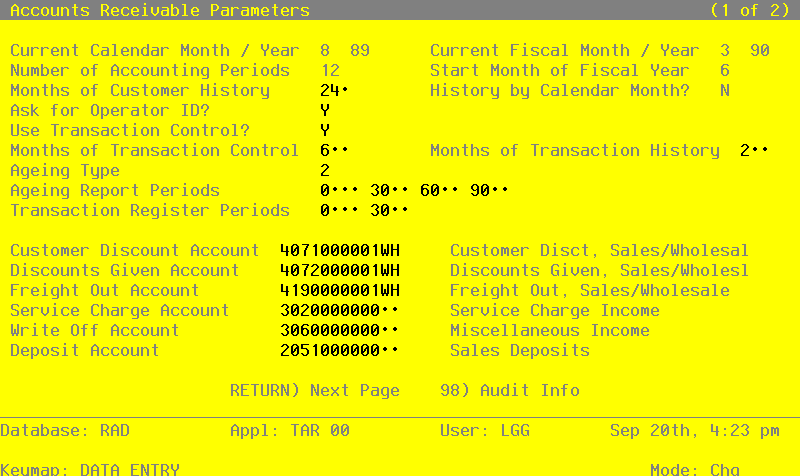Click the Current Fiscal Month value 3

(x=725, y=50)
